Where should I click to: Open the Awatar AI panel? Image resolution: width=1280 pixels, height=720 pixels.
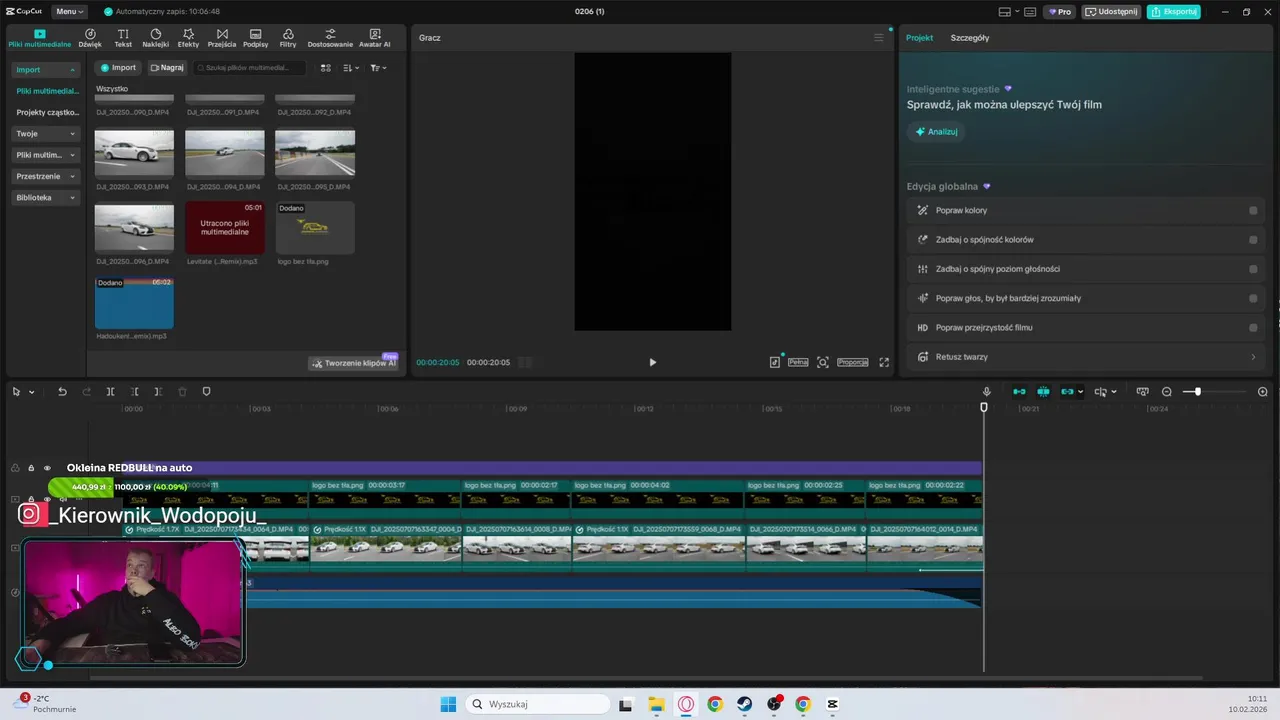(x=375, y=38)
